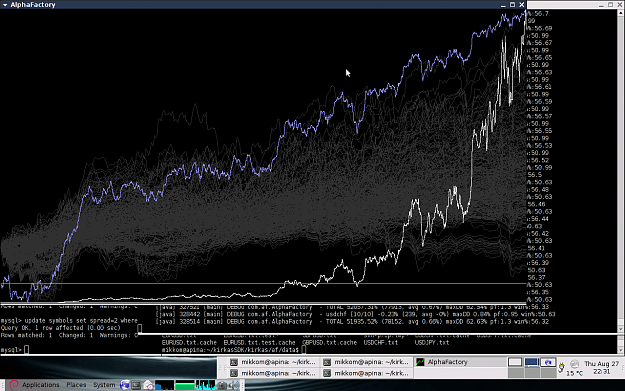Switch to the white empty workspace
Screen dimensions: 625x391
point(515,362)
